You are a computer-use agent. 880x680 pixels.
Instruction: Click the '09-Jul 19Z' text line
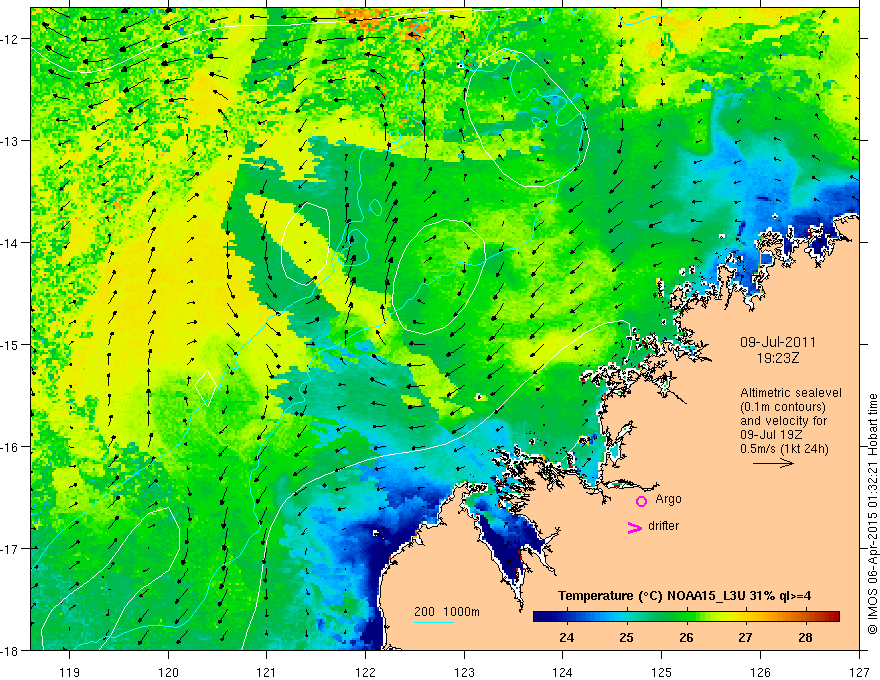pyautogui.click(x=774, y=435)
